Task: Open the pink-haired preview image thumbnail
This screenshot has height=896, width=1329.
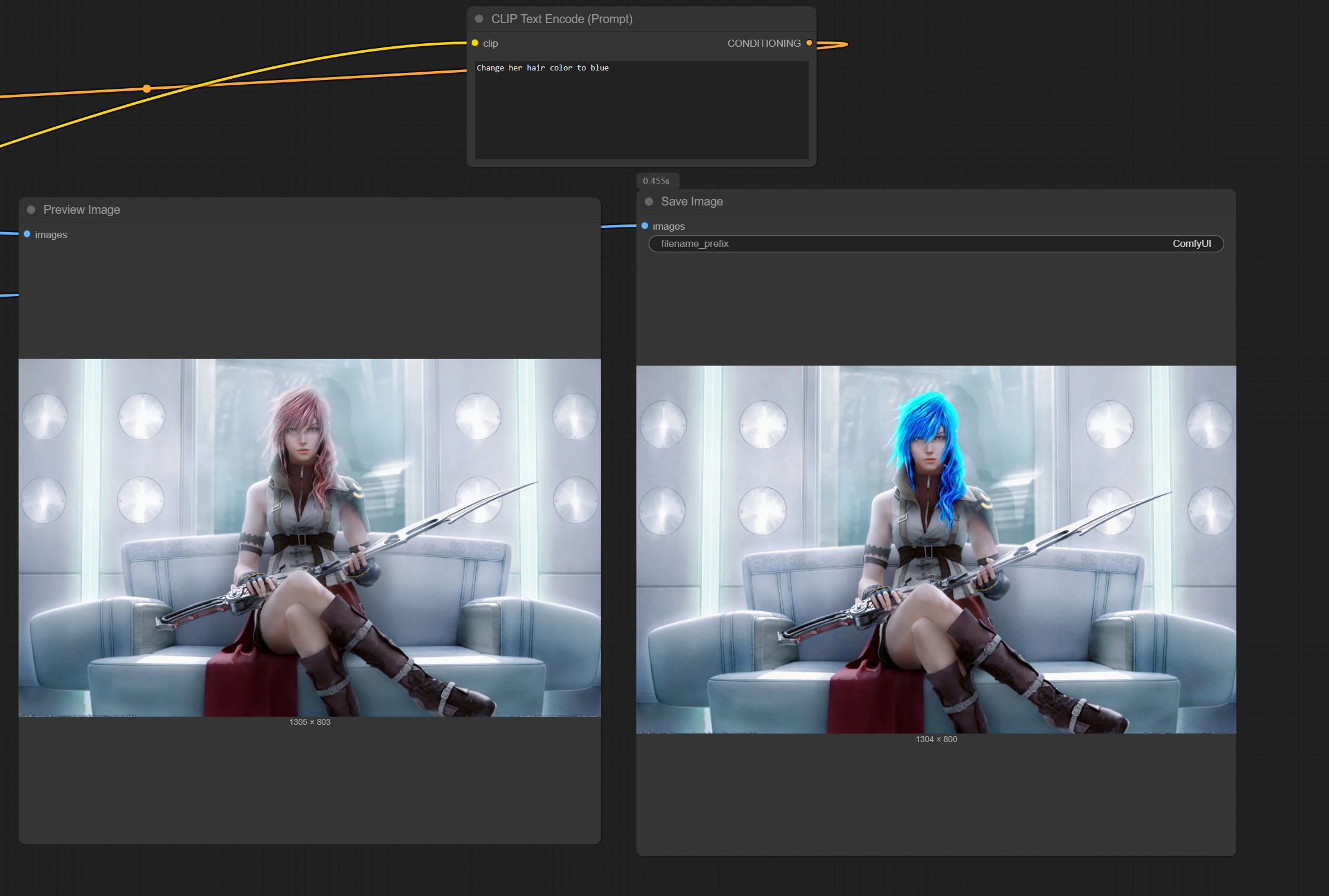Action: (309, 538)
